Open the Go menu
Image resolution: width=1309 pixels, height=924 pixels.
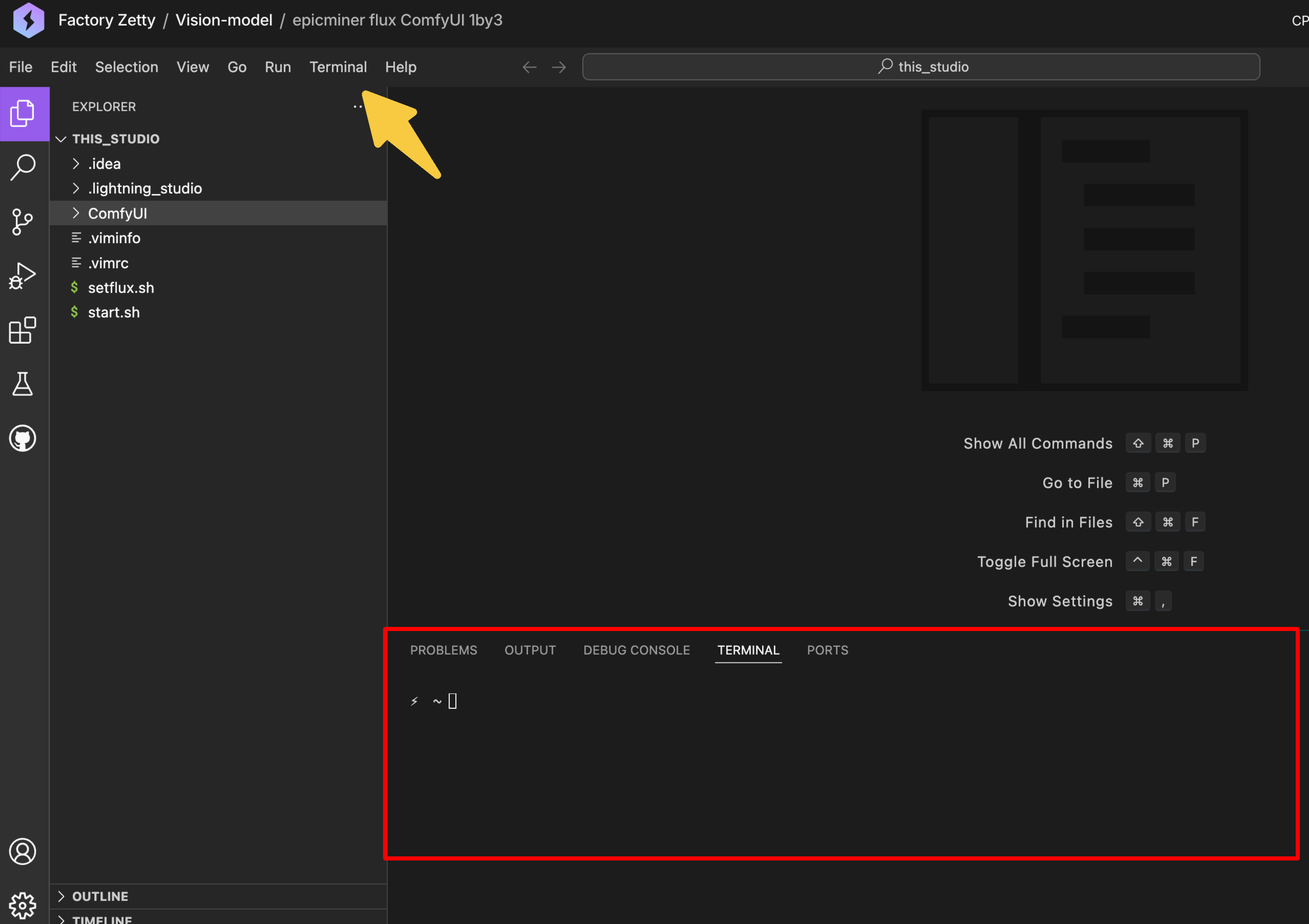click(237, 67)
